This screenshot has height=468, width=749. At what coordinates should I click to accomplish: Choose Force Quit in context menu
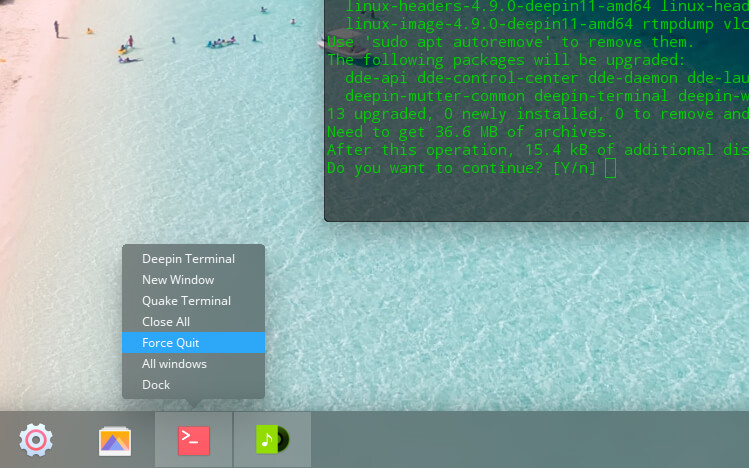pyautogui.click(x=193, y=343)
